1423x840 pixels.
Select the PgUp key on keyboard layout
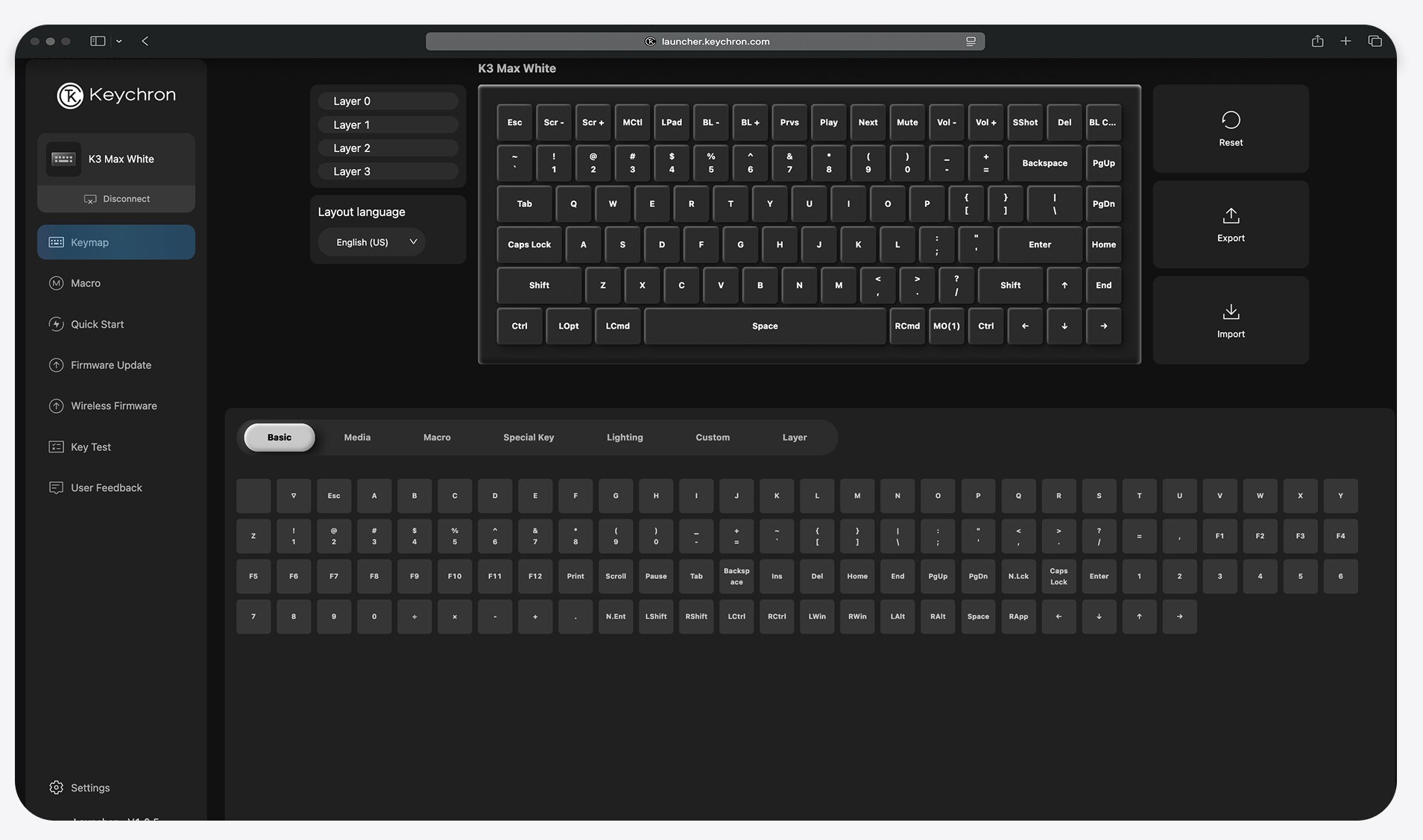click(x=1103, y=163)
